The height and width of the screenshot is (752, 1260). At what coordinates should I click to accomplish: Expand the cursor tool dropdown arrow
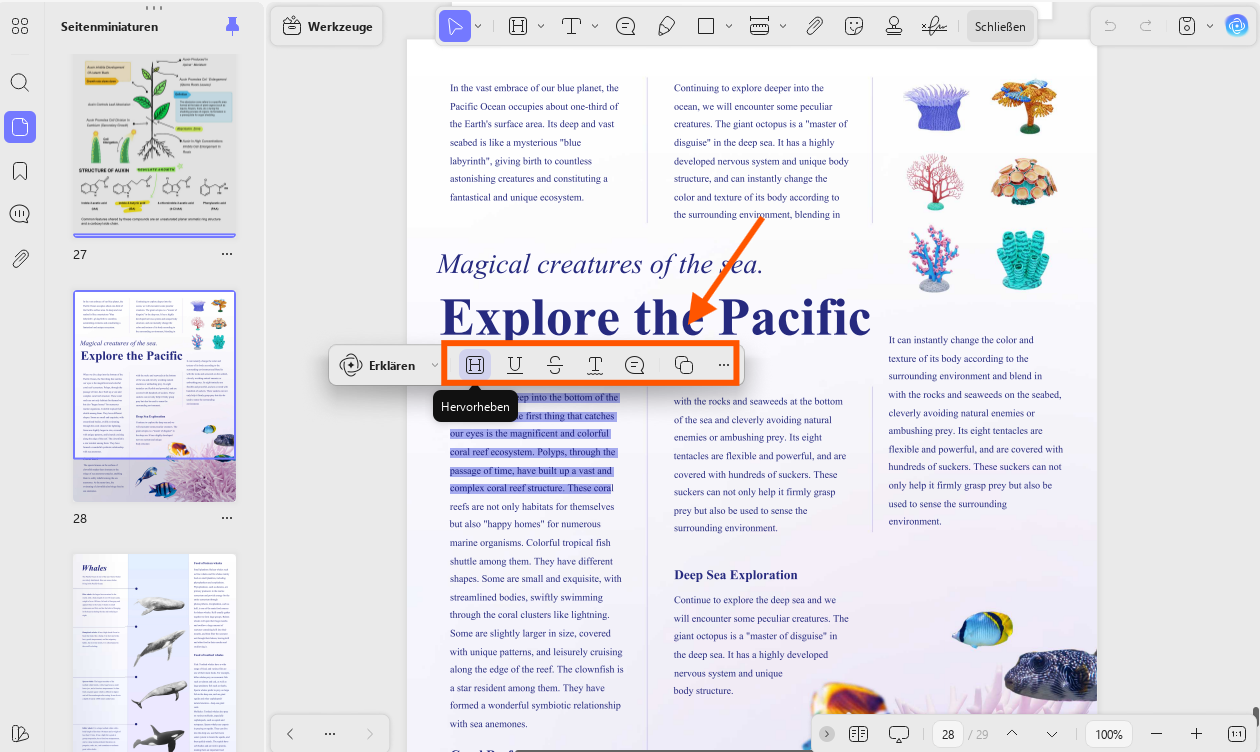point(478,27)
